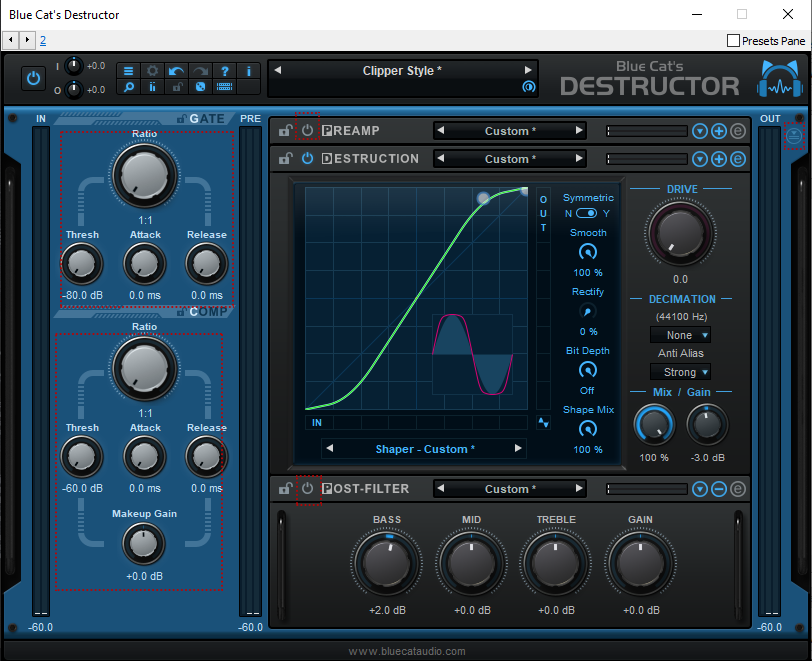The width and height of the screenshot is (812, 661).
Task: Click previous Destruction preset arrow
Action: (x=441, y=159)
